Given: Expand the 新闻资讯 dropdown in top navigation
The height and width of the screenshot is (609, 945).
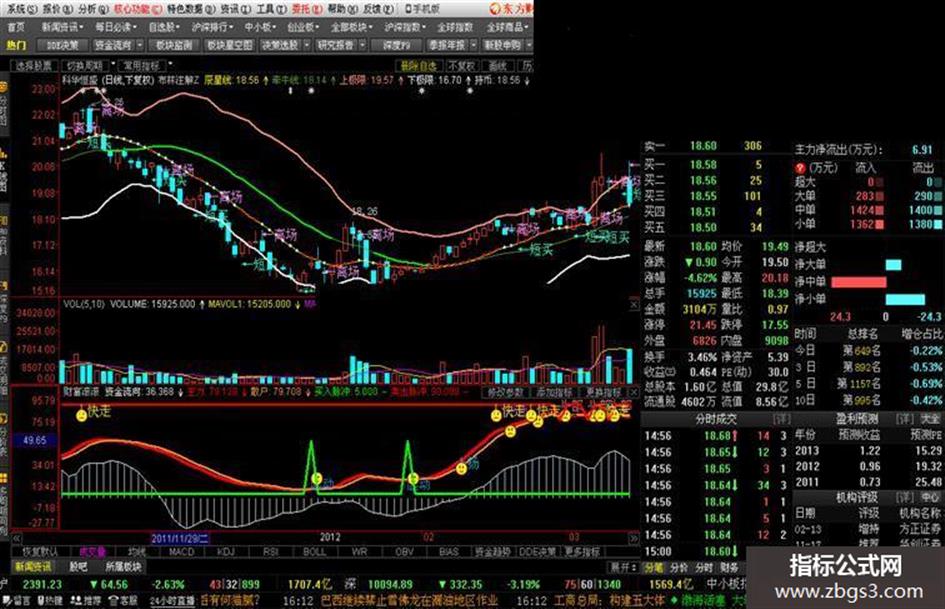Looking at the screenshot, I should coord(63,27).
